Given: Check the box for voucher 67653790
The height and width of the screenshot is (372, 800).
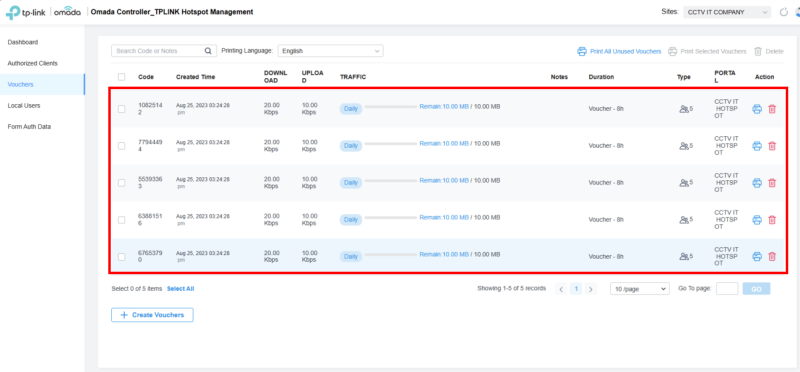Looking at the screenshot, I should (121, 257).
